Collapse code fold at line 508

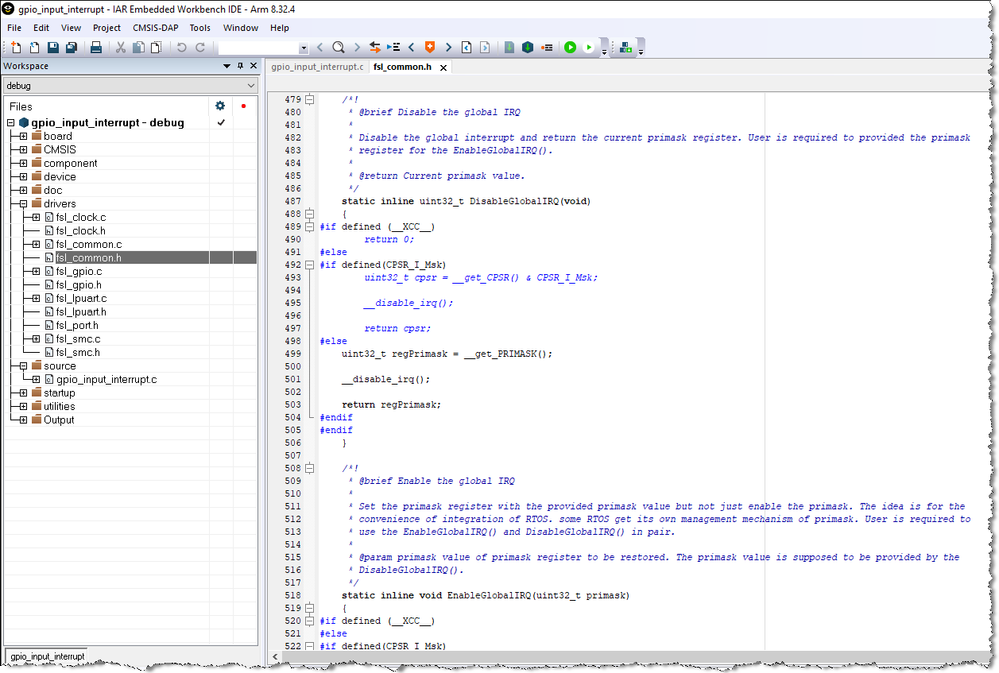tap(310, 468)
